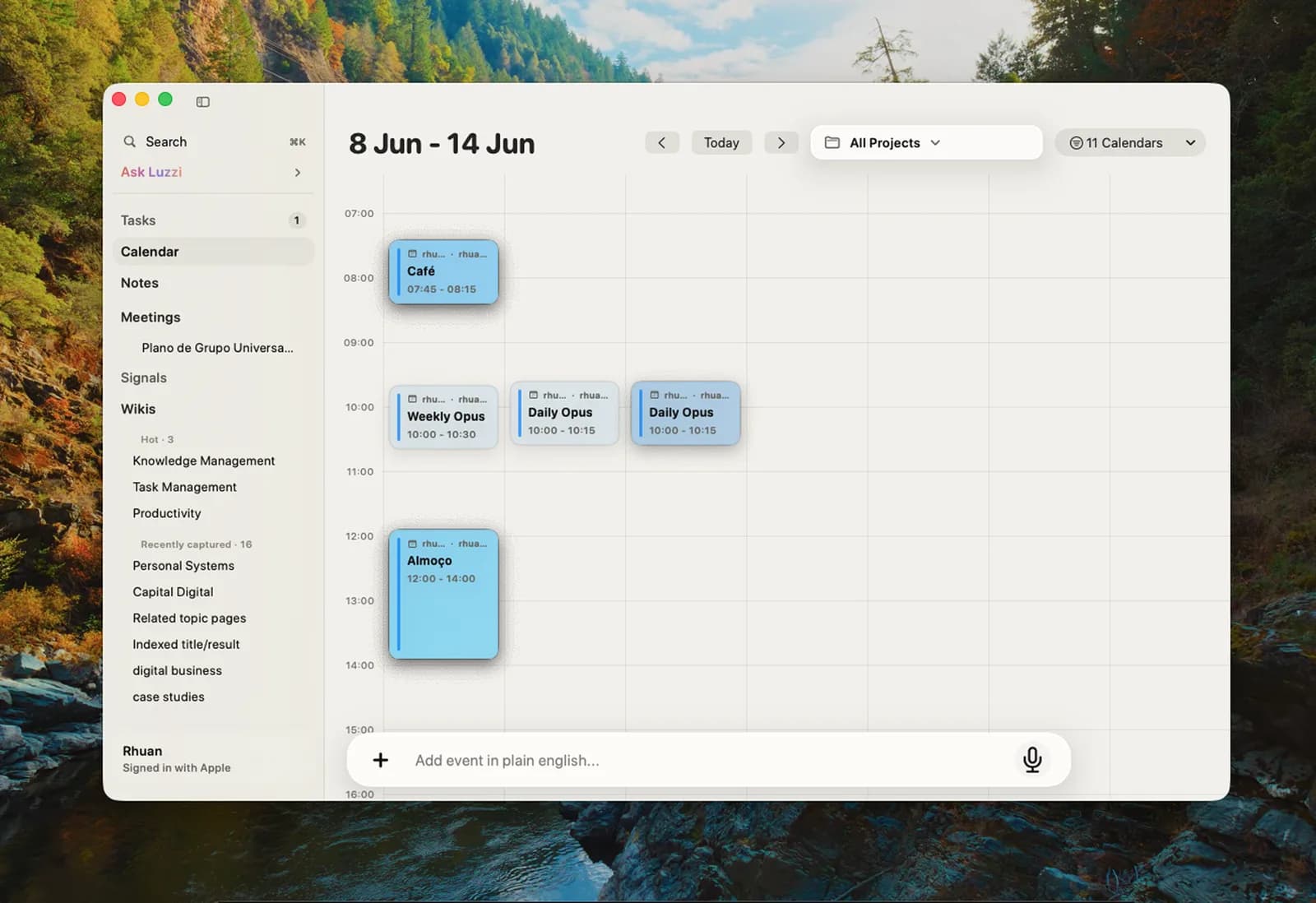Viewport: 1316px width, 903px height.
Task: Open the Notes section
Action: tap(213, 283)
